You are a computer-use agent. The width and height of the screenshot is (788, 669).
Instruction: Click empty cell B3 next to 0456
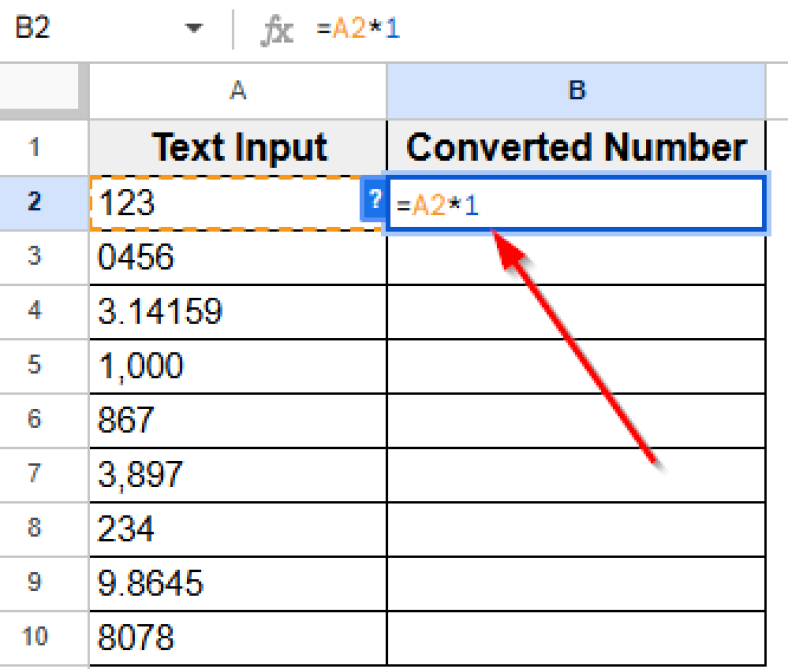tap(576, 258)
